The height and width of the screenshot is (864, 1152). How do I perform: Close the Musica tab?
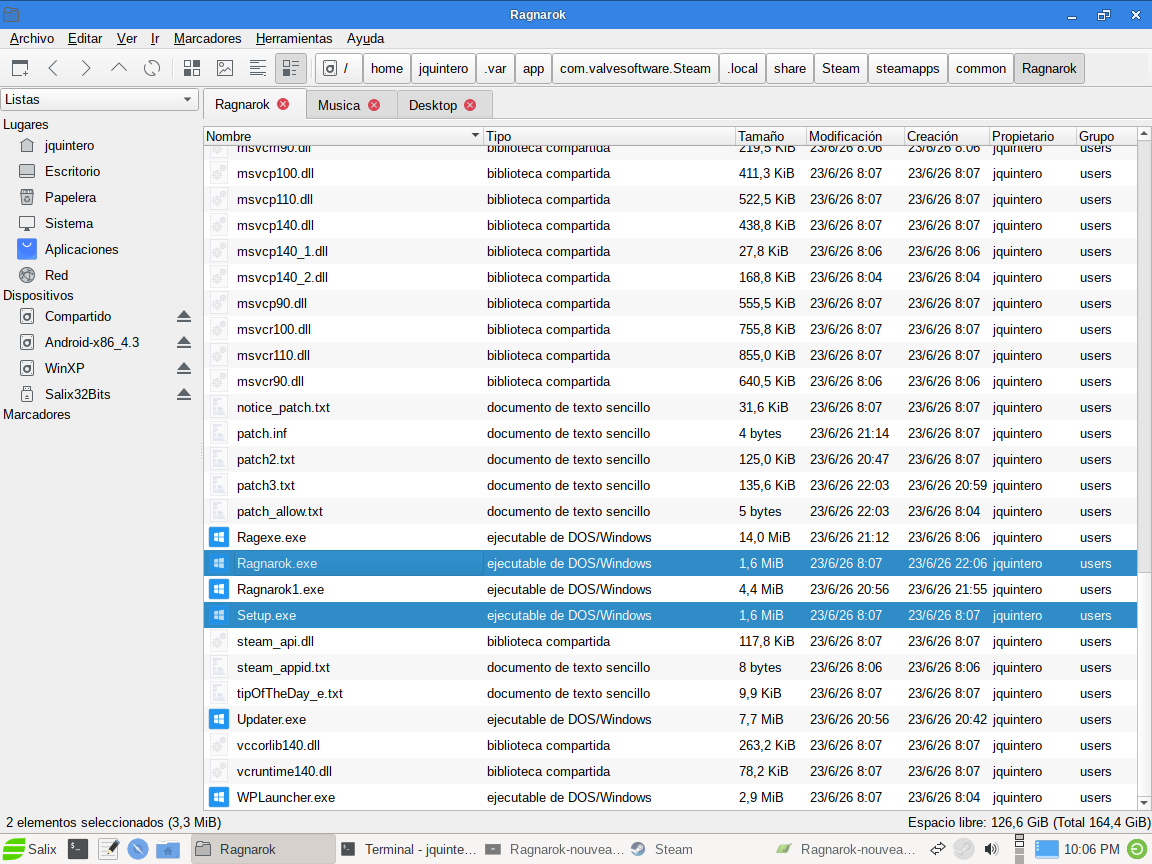(374, 105)
